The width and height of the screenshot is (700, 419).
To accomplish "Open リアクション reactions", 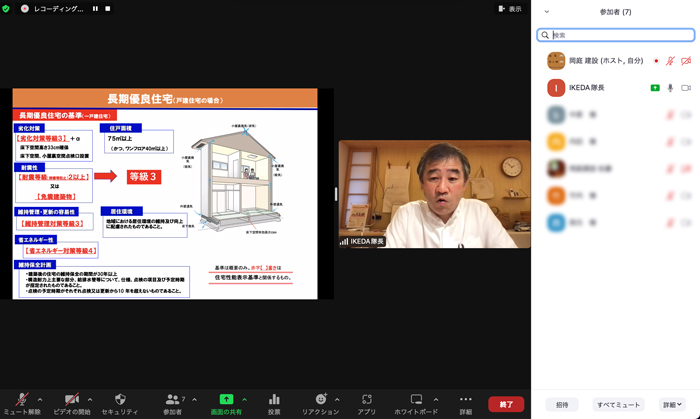I will click(321, 404).
